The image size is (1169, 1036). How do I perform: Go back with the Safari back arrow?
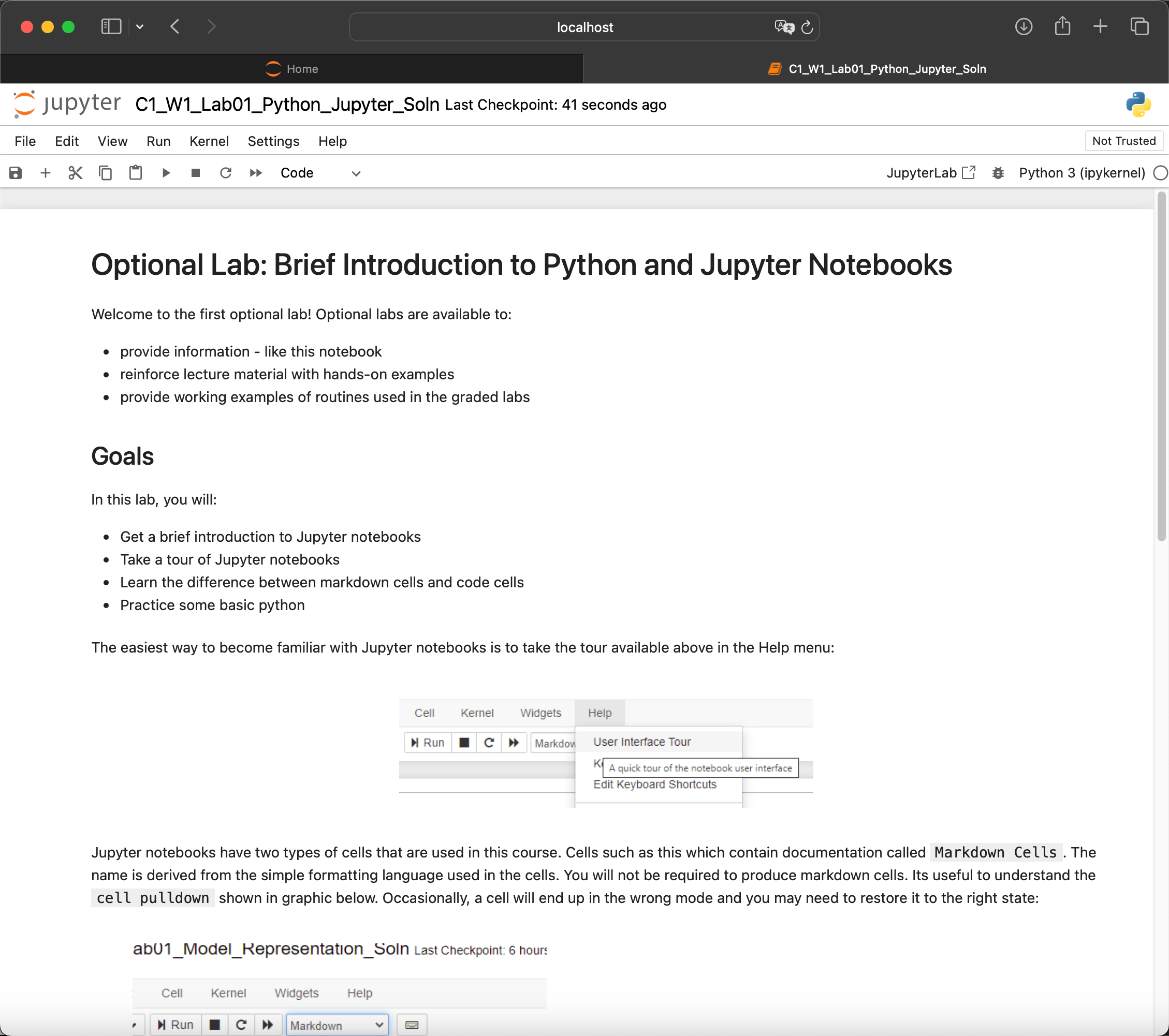pos(175,26)
